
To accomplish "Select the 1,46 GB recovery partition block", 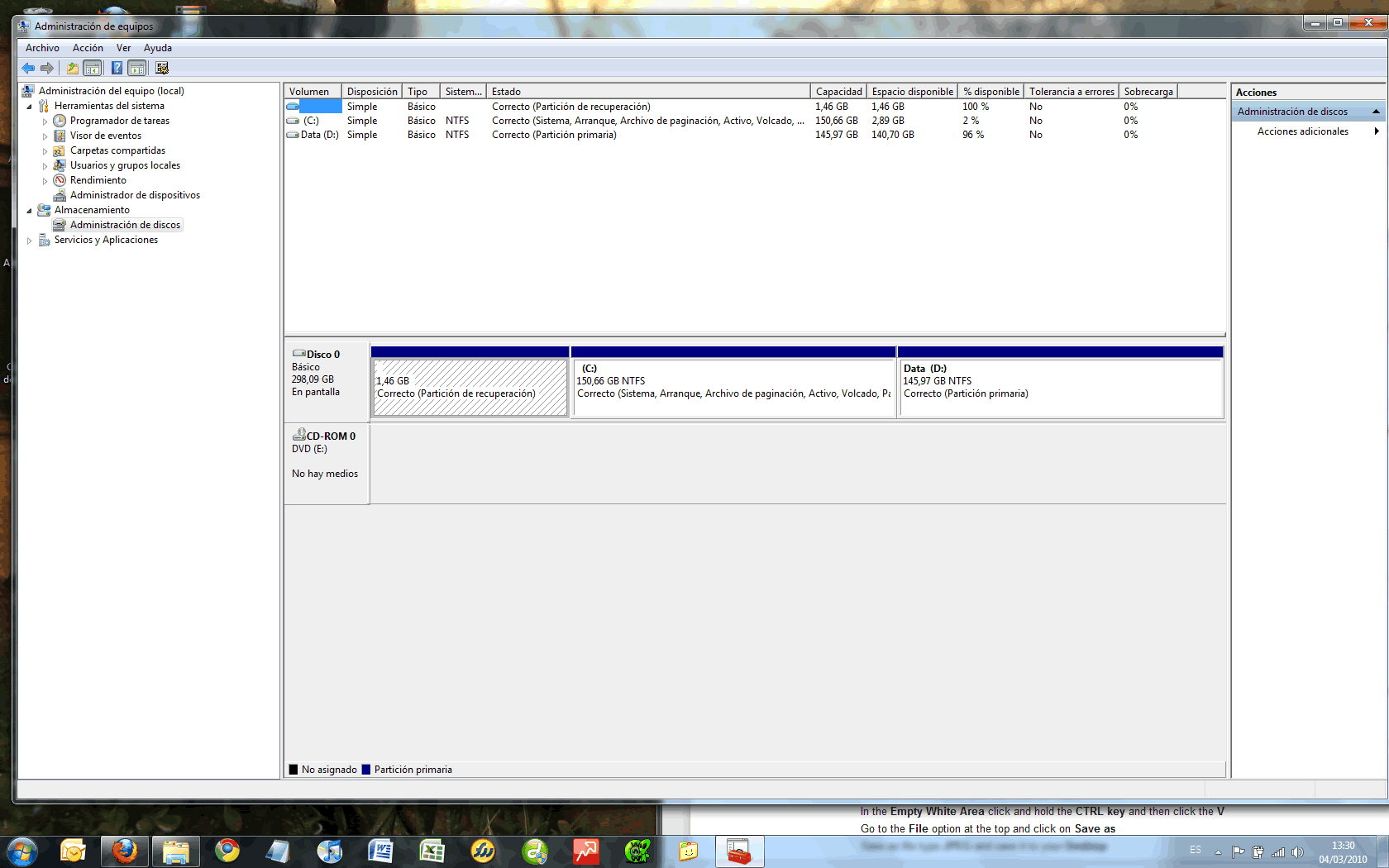I will (470, 382).
